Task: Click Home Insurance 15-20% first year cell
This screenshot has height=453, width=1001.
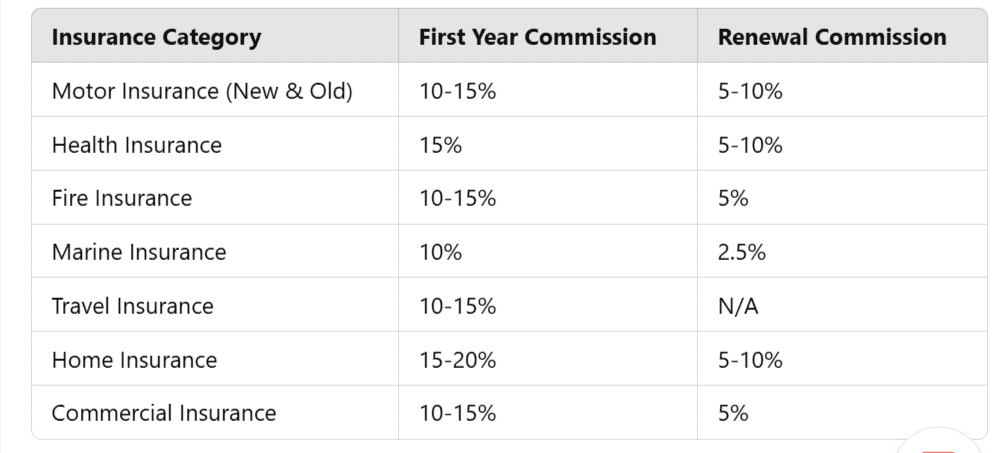Action: (458, 360)
